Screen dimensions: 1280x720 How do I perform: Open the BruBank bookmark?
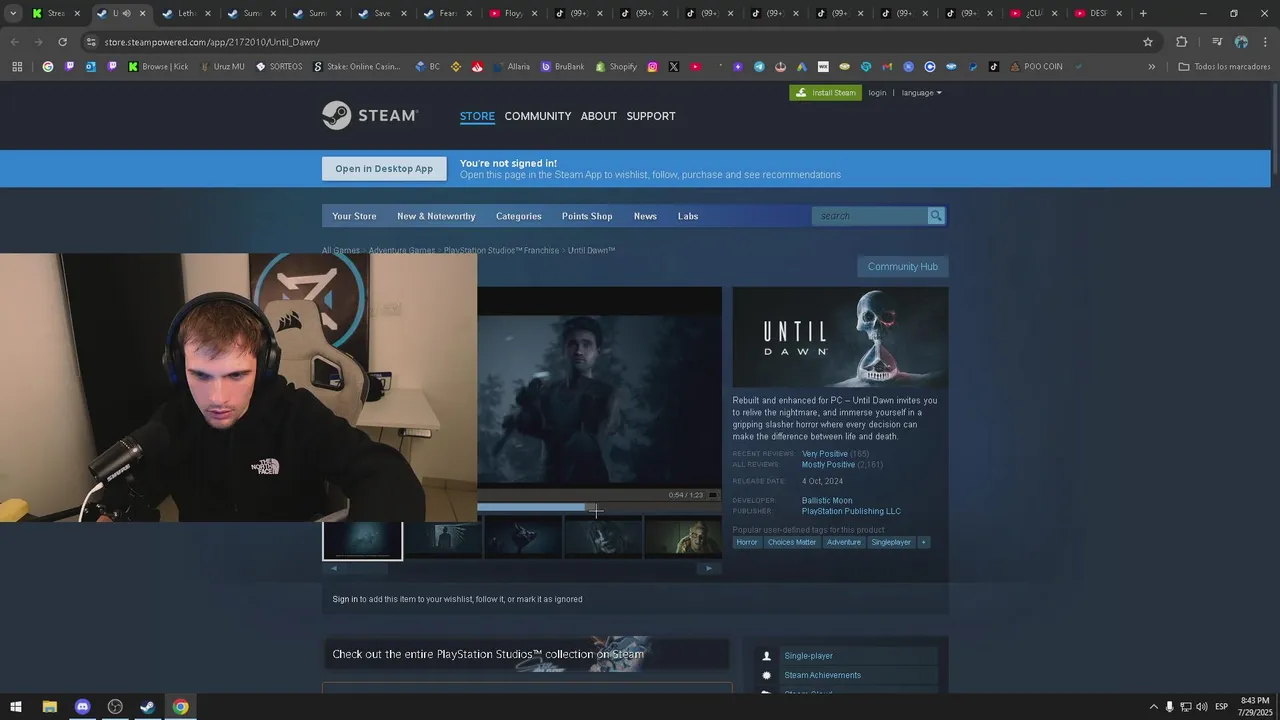point(563,67)
